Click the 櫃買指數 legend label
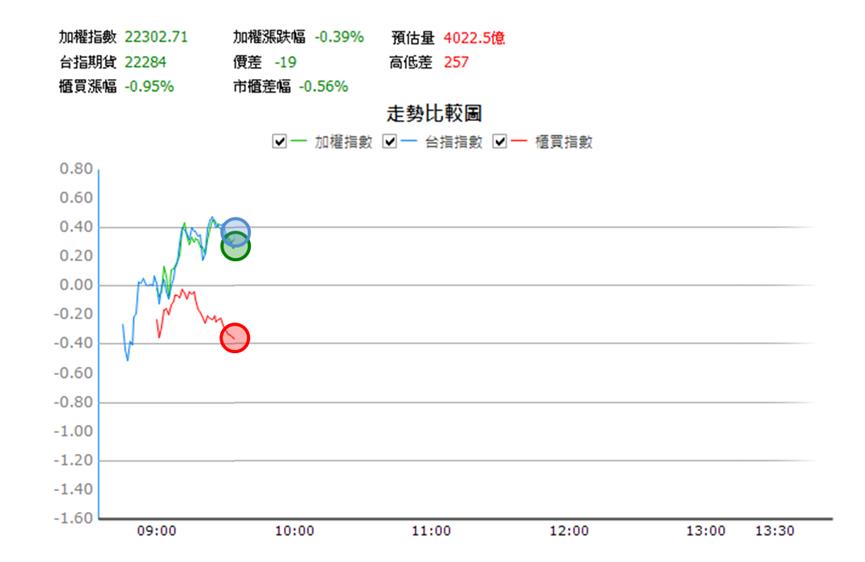Image resolution: width=865 pixels, height=562 pixels. (564, 142)
